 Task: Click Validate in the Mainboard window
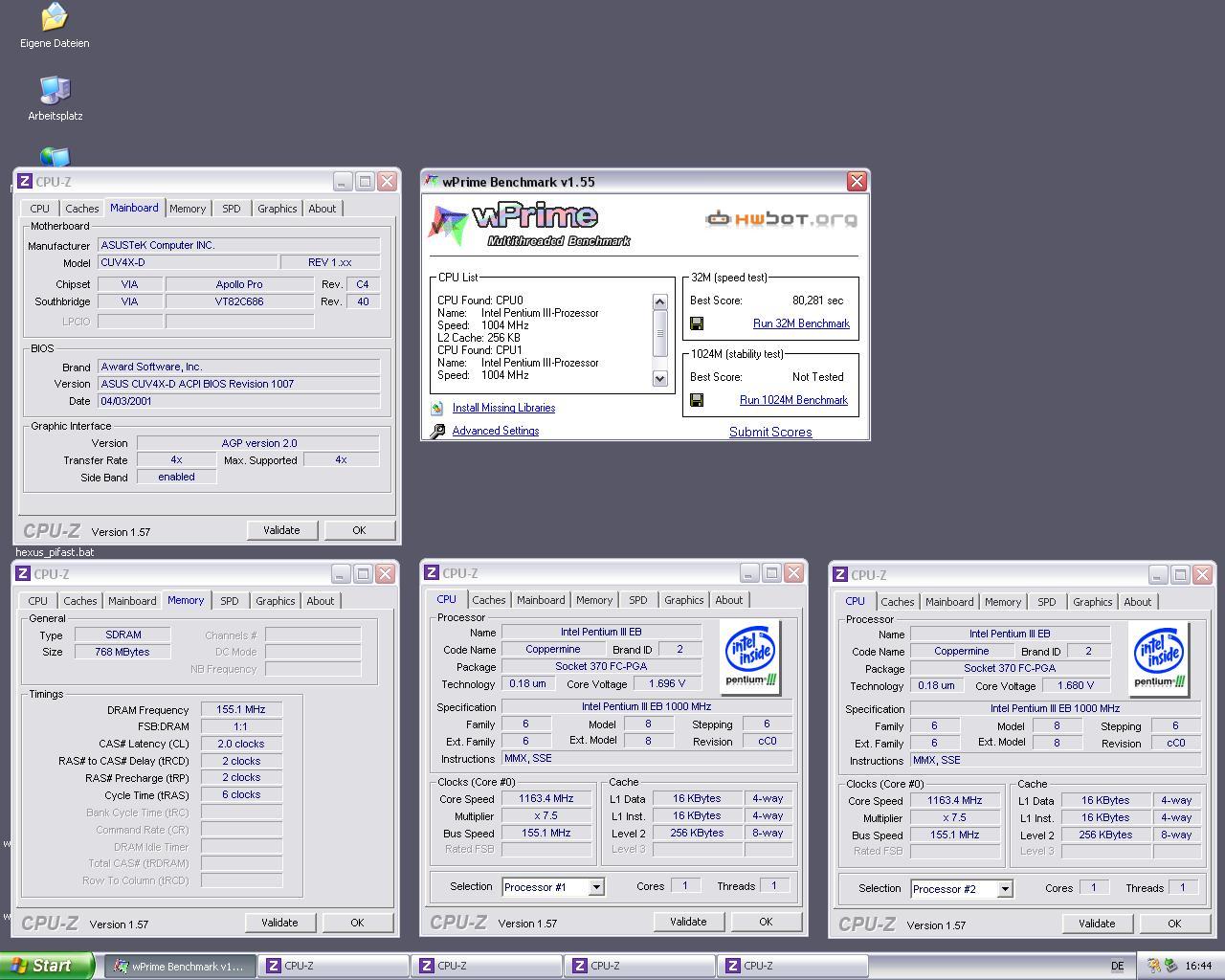pos(281,530)
